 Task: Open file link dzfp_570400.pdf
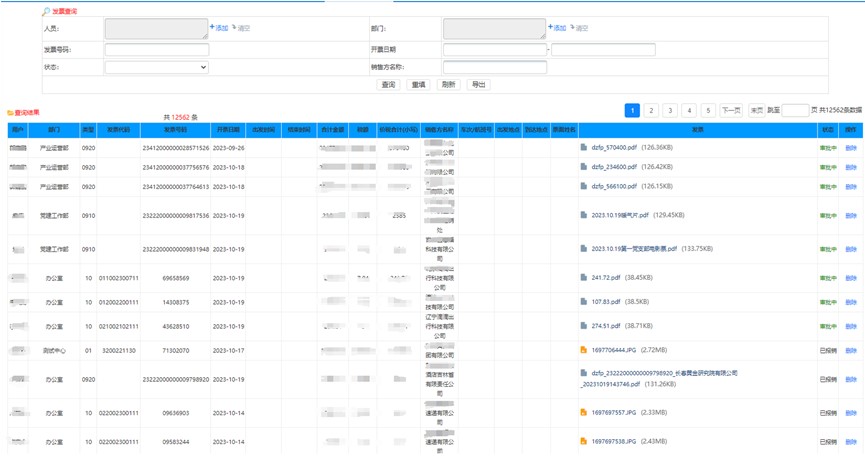point(614,147)
